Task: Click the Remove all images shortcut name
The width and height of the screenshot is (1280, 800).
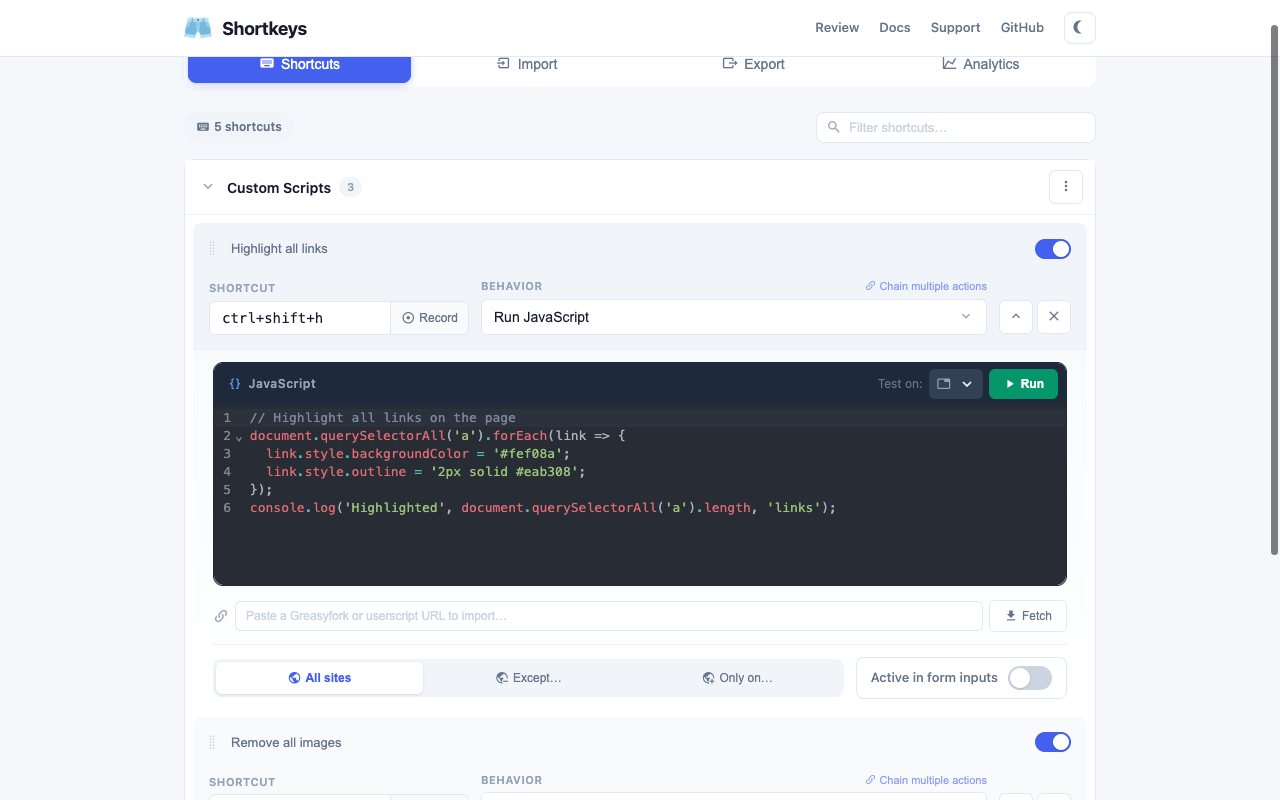Action: click(x=286, y=743)
